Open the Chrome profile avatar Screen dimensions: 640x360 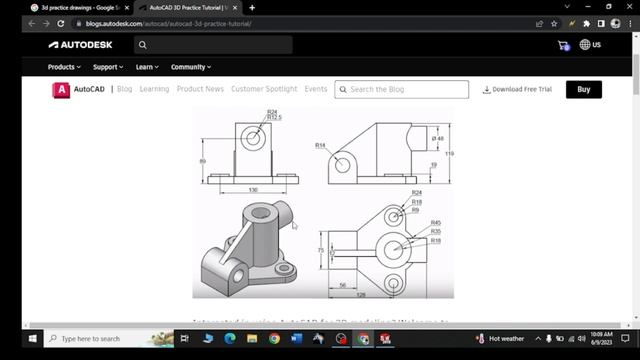pyautogui.click(x=616, y=24)
